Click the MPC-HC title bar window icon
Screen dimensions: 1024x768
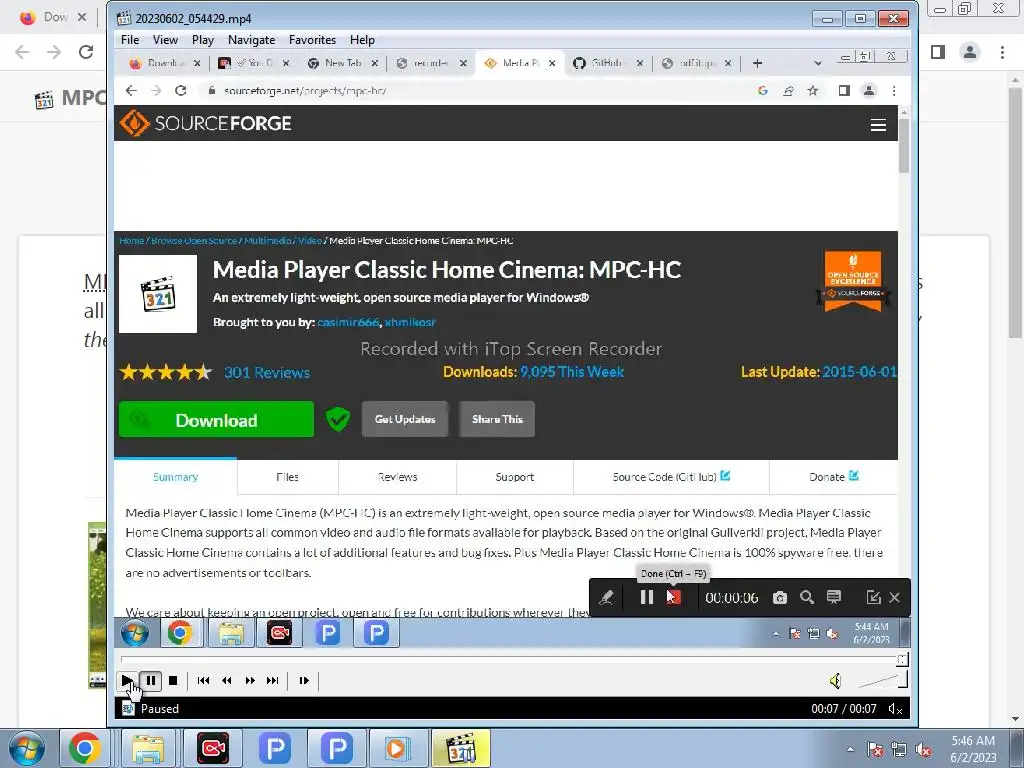[124, 18]
